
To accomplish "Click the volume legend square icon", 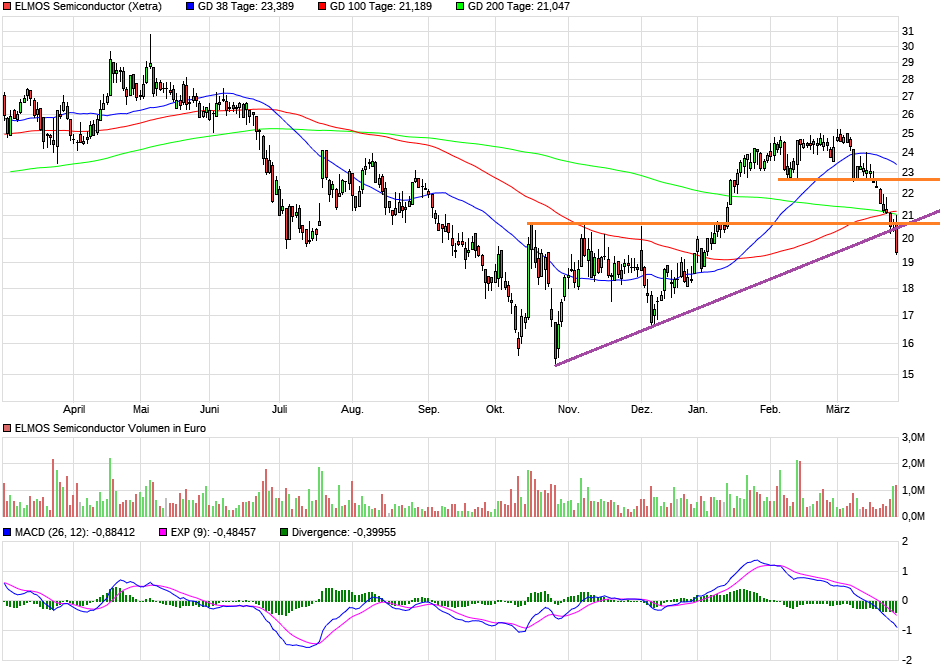I will [x=8, y=428].
